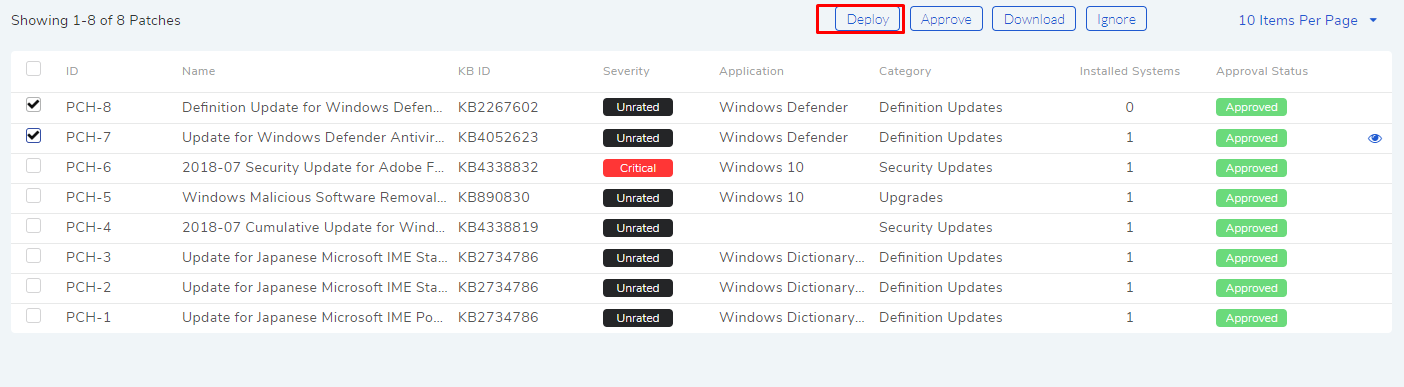
Task: Click KB4338819 in the KB ID column
Action: pyautogui.click(x=498, y=227)
